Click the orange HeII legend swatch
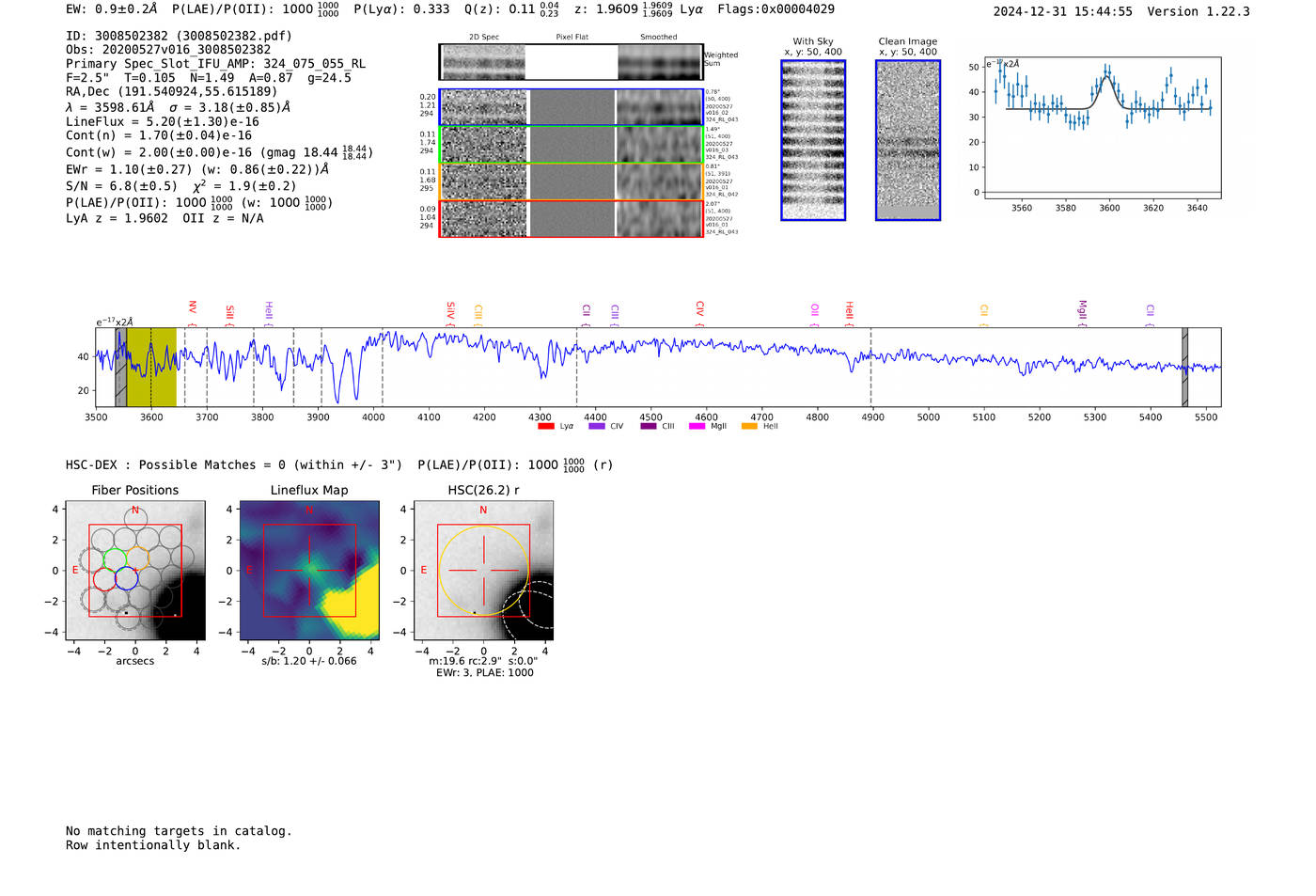 (x=749, y=427)
